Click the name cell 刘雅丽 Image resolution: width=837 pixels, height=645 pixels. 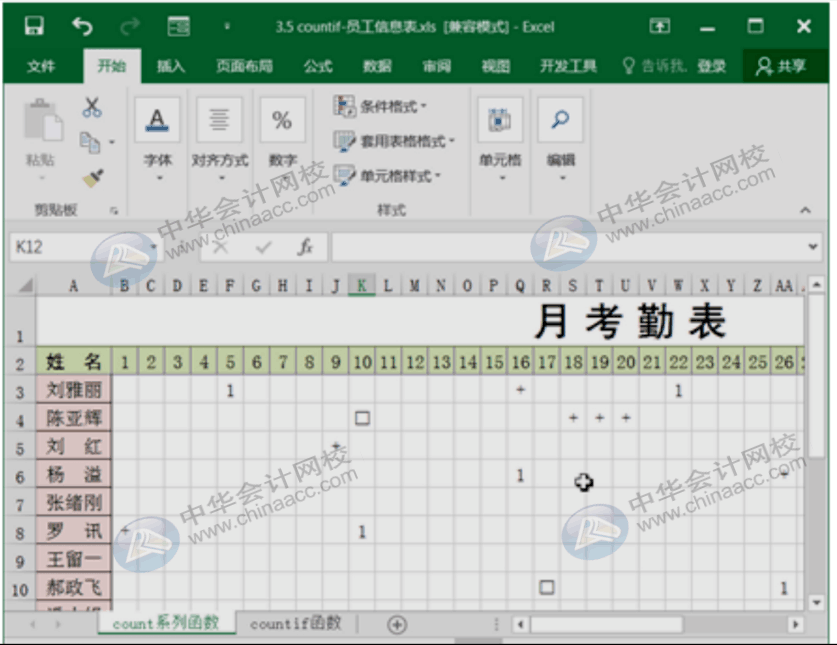click(x=74, y=390)
